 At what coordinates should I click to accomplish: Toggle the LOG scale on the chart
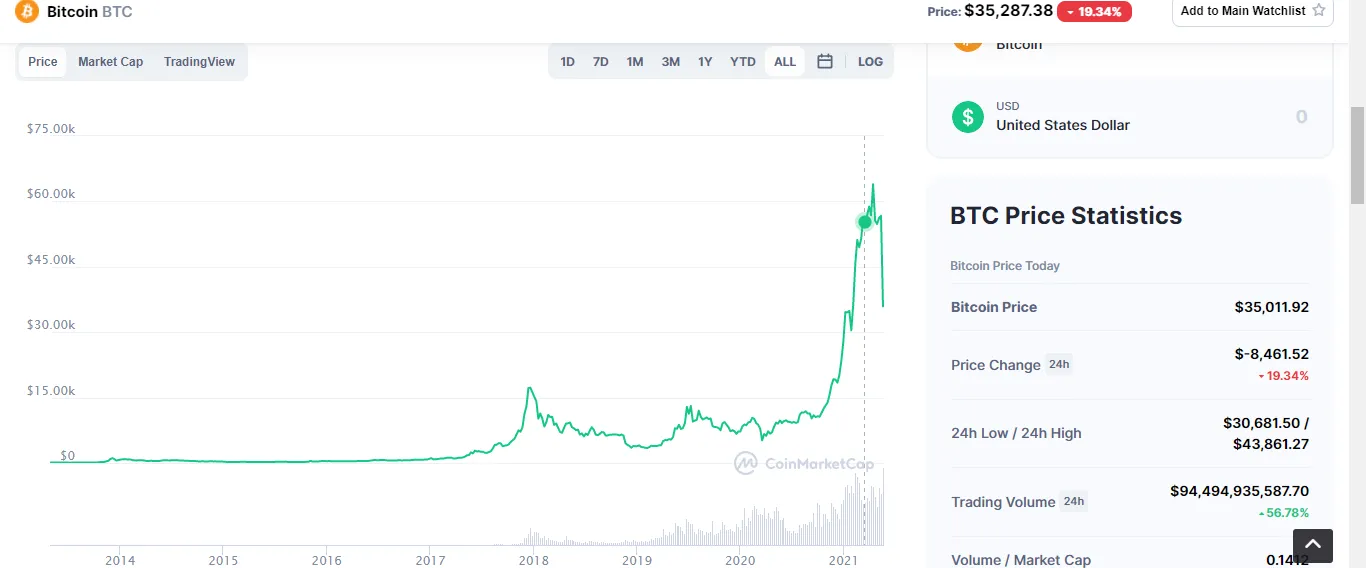pyautogui.click(x=870, y=62)
